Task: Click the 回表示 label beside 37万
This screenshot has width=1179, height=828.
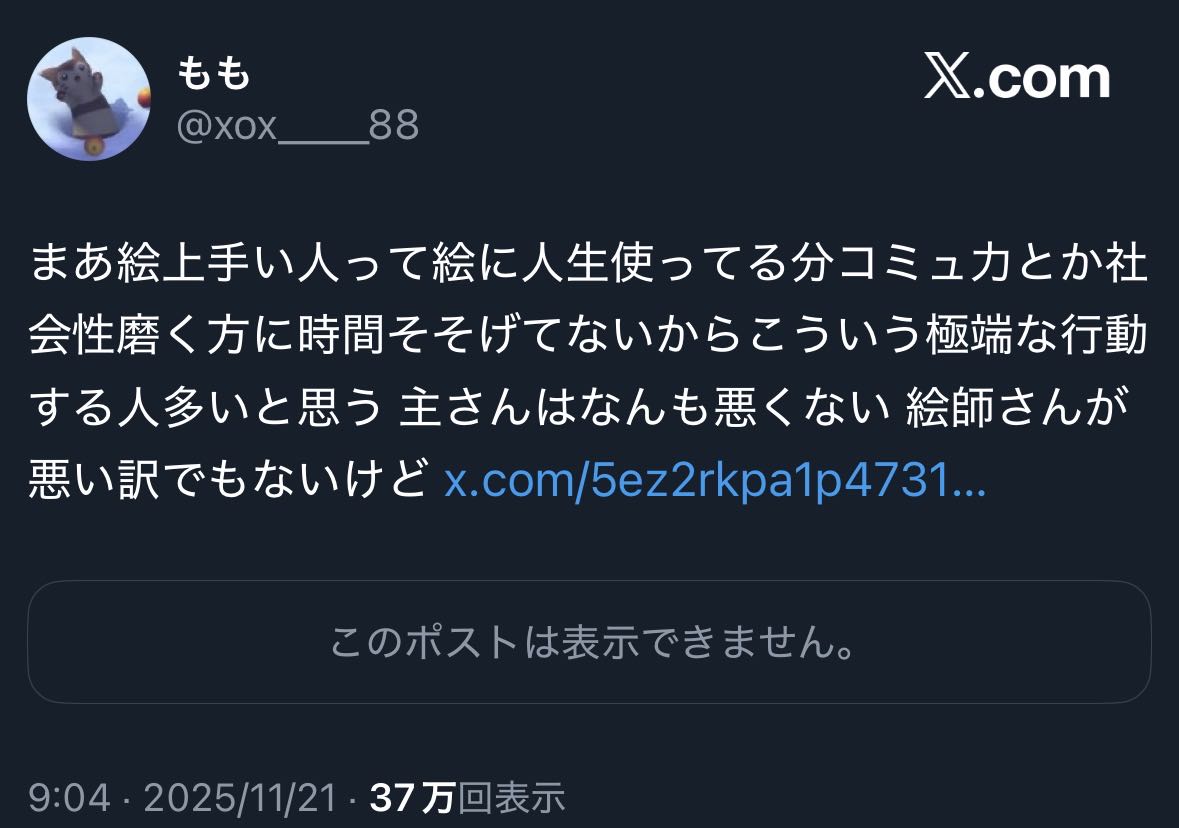Action: point(511,797)
